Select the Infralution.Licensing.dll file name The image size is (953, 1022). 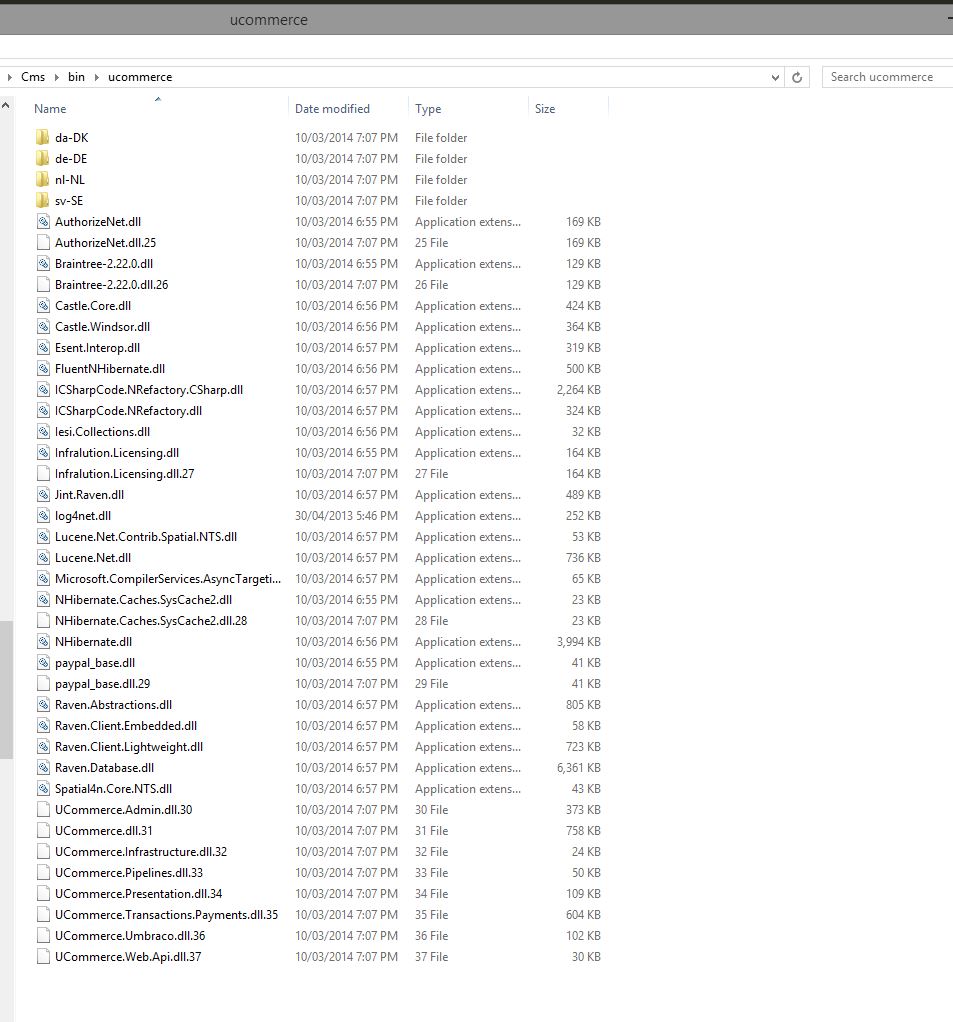click(117, 452)
